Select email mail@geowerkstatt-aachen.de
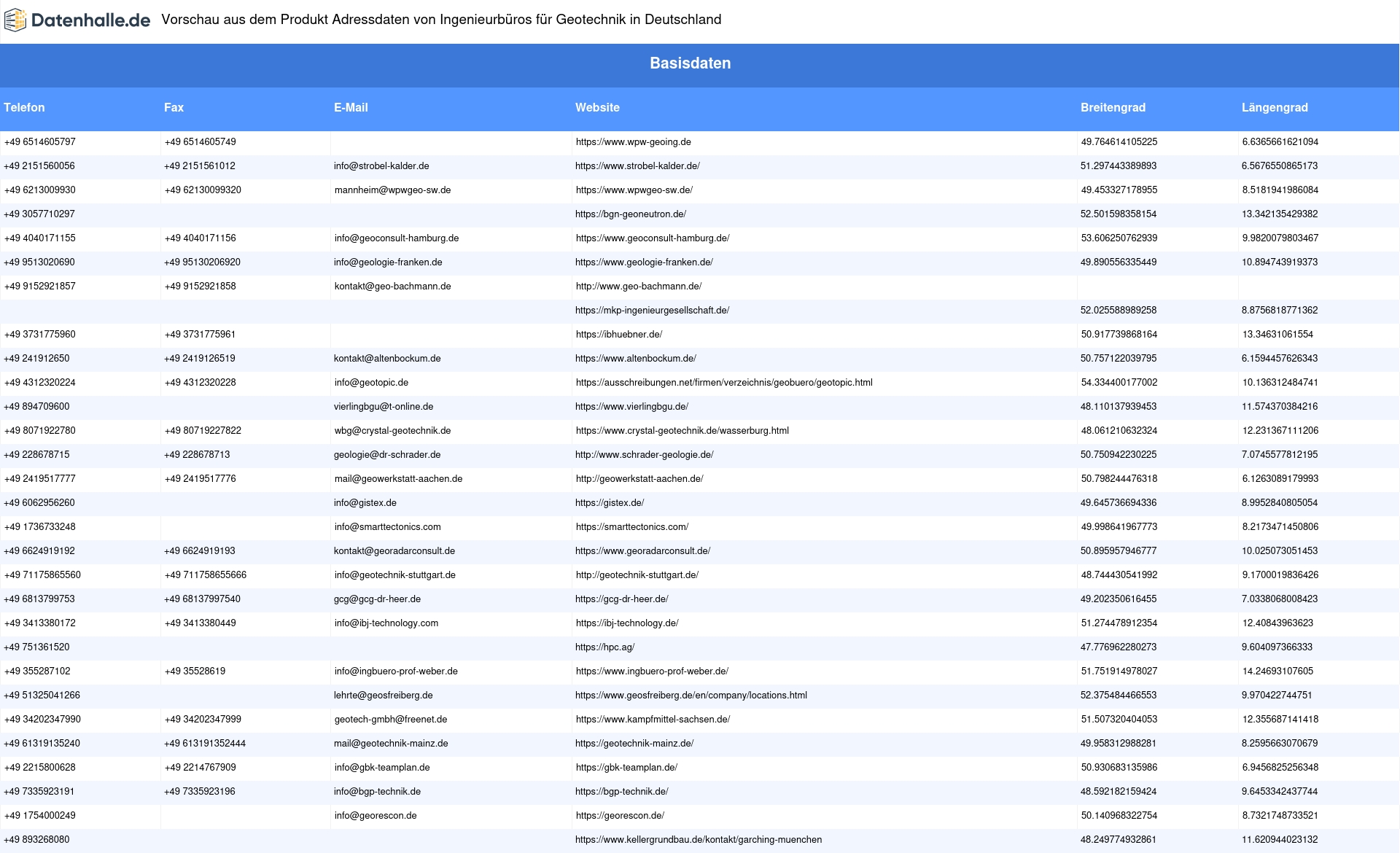 (398, 479)
